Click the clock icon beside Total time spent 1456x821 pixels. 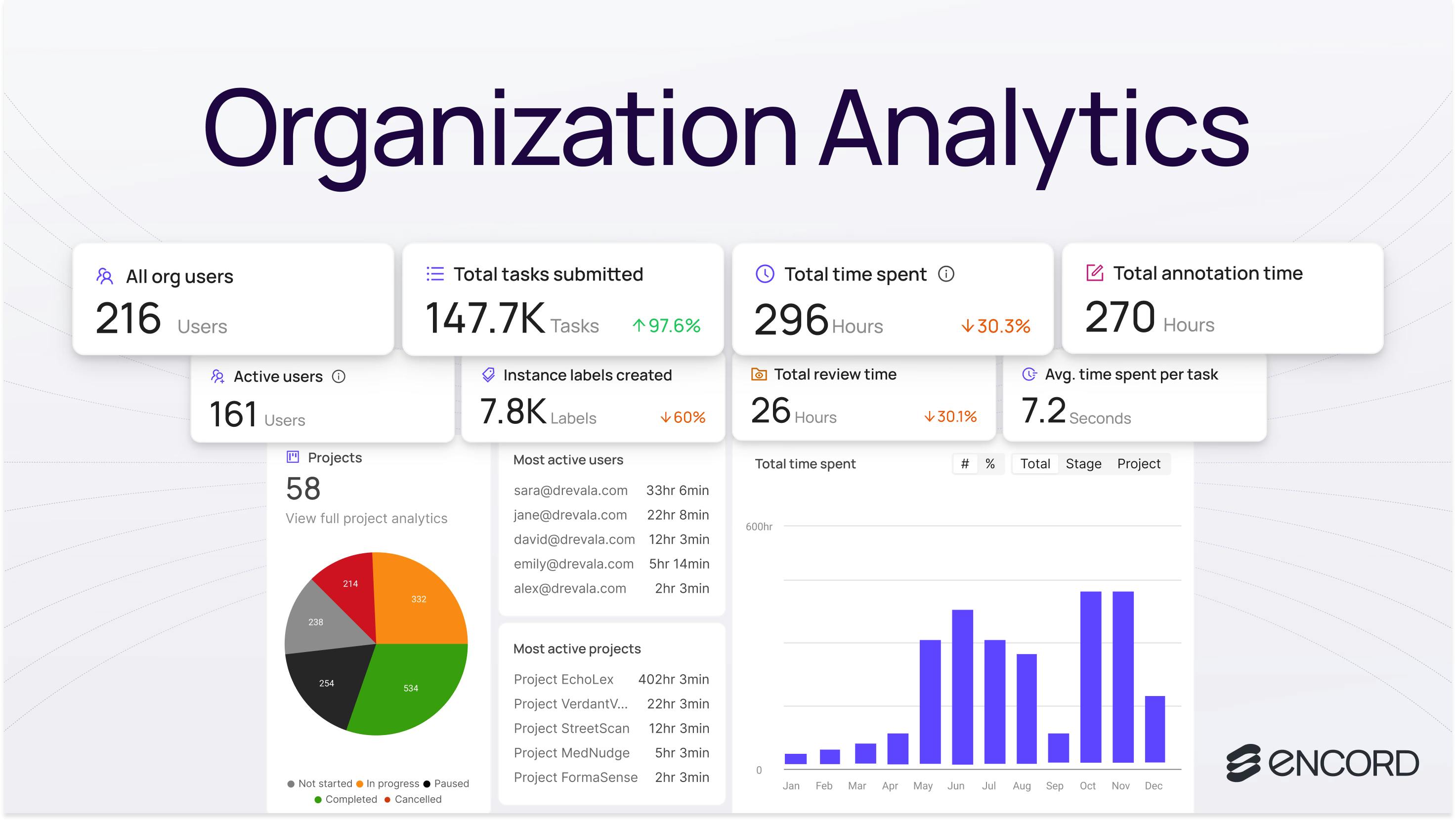click(764, 274)
